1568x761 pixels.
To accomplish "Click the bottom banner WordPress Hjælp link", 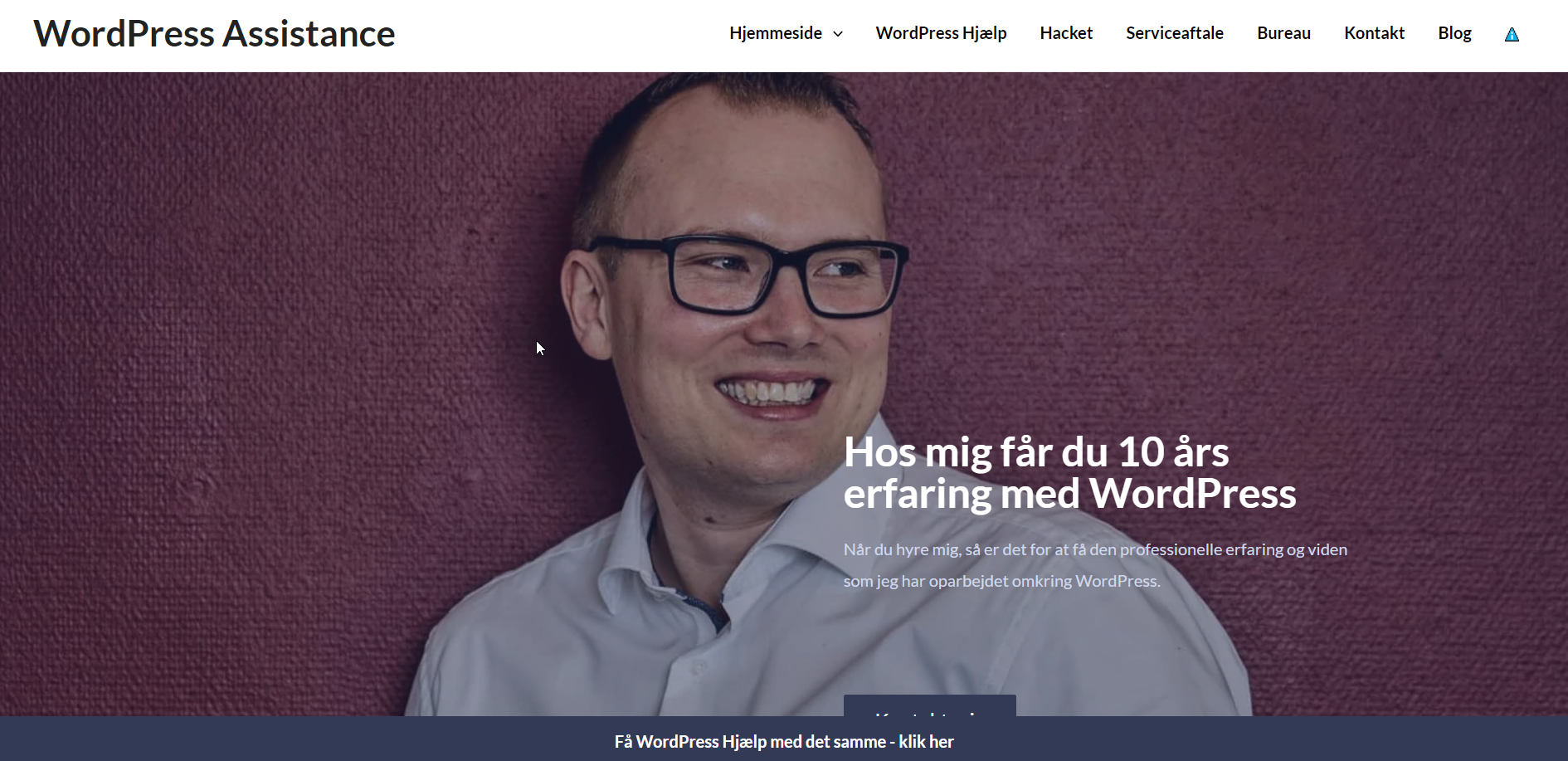I will (x=784, y=742).
